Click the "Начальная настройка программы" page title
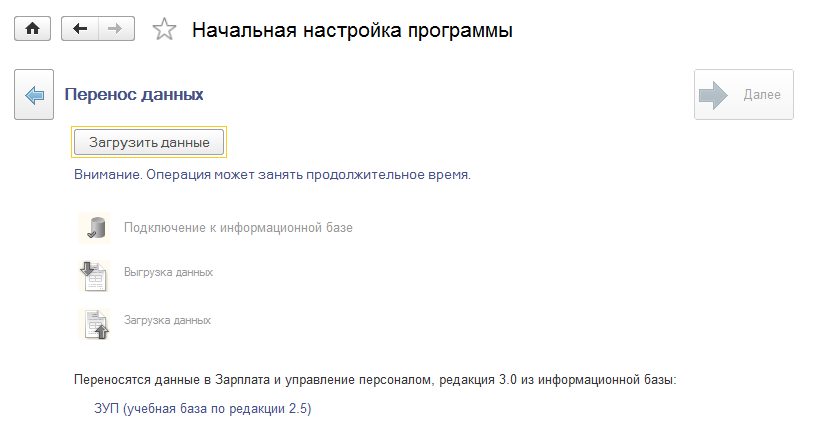Image resolution: width=815 pixels, height=430 pixels. [352, 30]
